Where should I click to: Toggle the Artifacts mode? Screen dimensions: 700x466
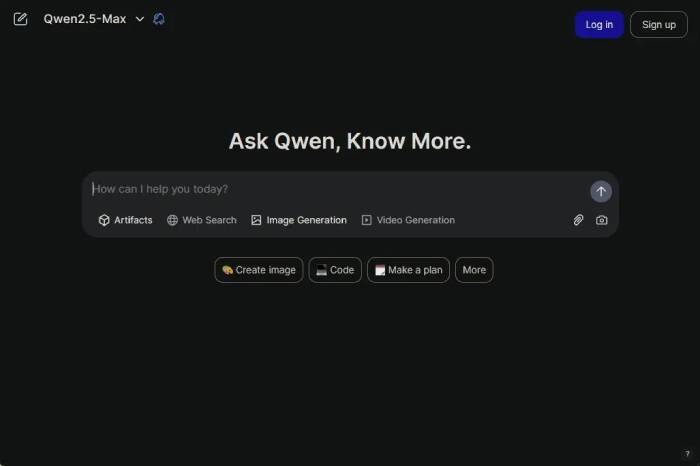point(125,220)
